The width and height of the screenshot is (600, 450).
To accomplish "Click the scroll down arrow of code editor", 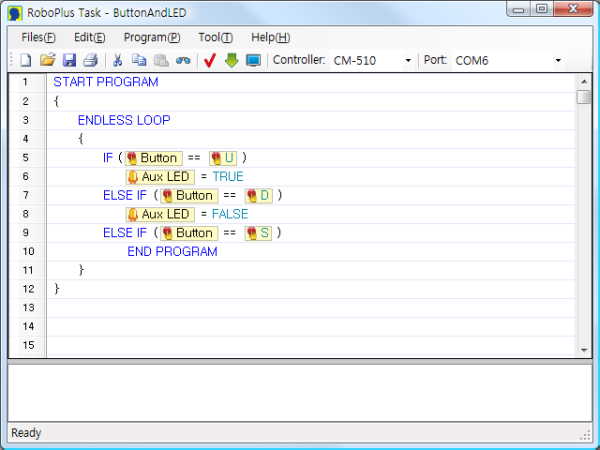I will point(584,349).
